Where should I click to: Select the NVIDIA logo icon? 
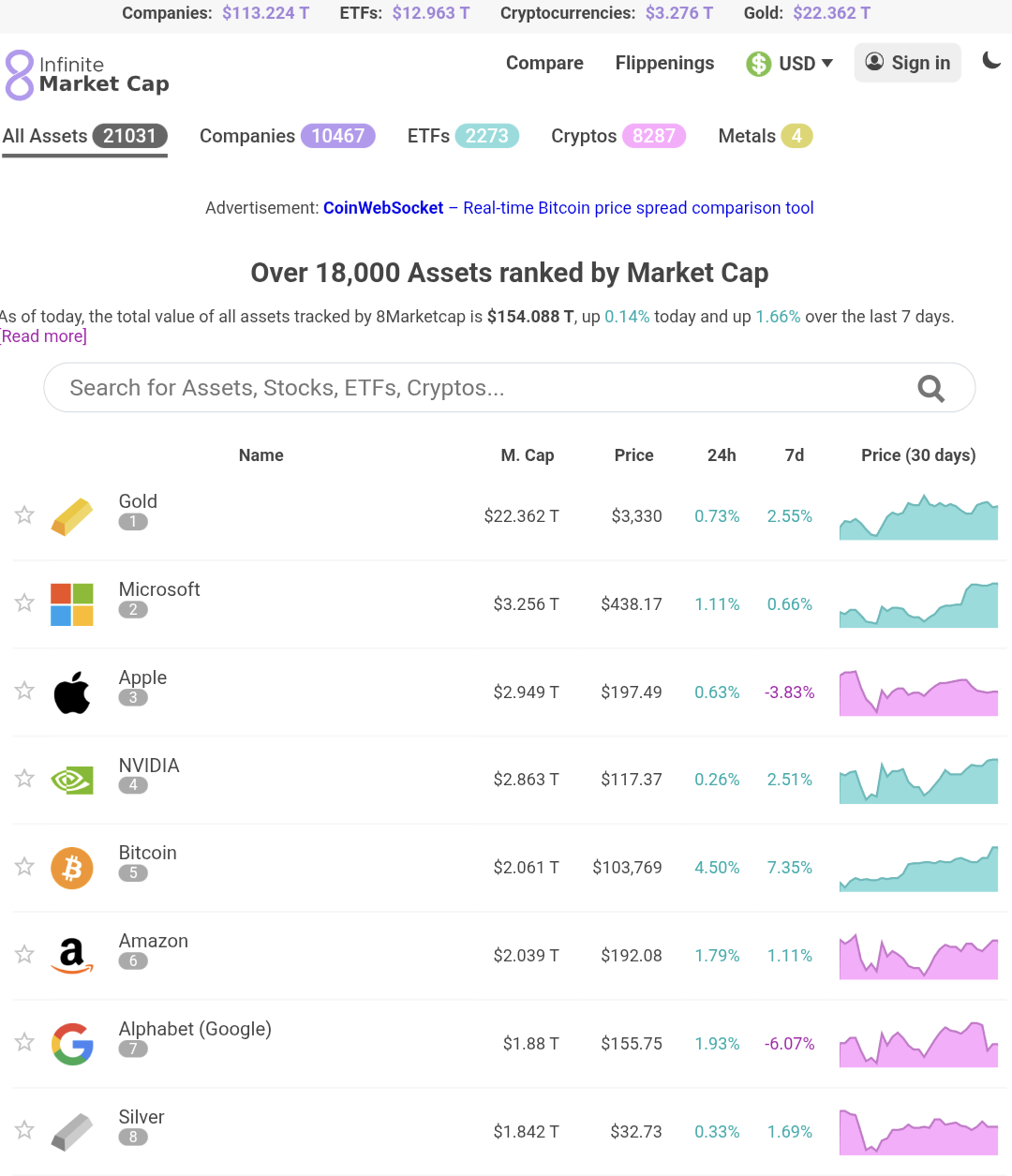click(x=72, y=780)
